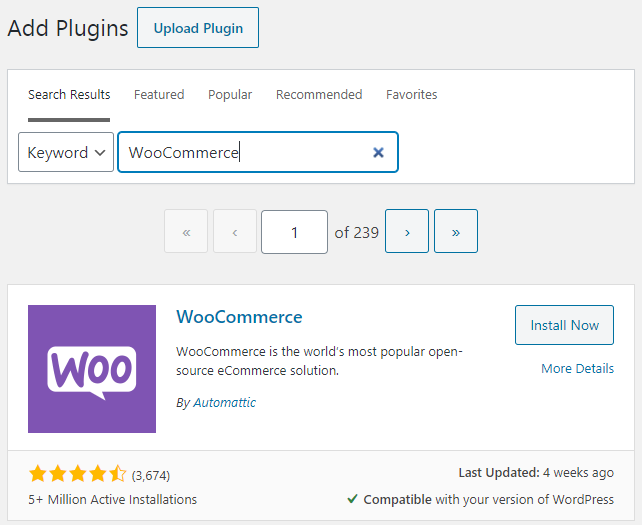Click the 'Add Plugins' page heading
This screenshot has height=525, width=642.
point(68,28)
